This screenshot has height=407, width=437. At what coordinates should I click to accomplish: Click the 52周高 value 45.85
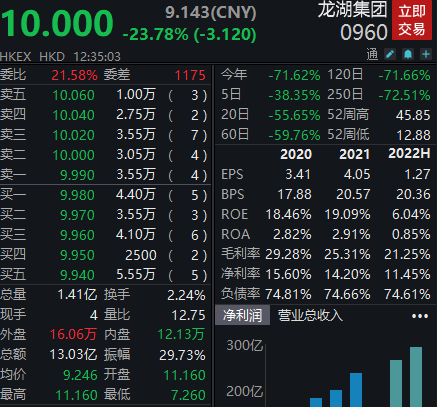413,115
